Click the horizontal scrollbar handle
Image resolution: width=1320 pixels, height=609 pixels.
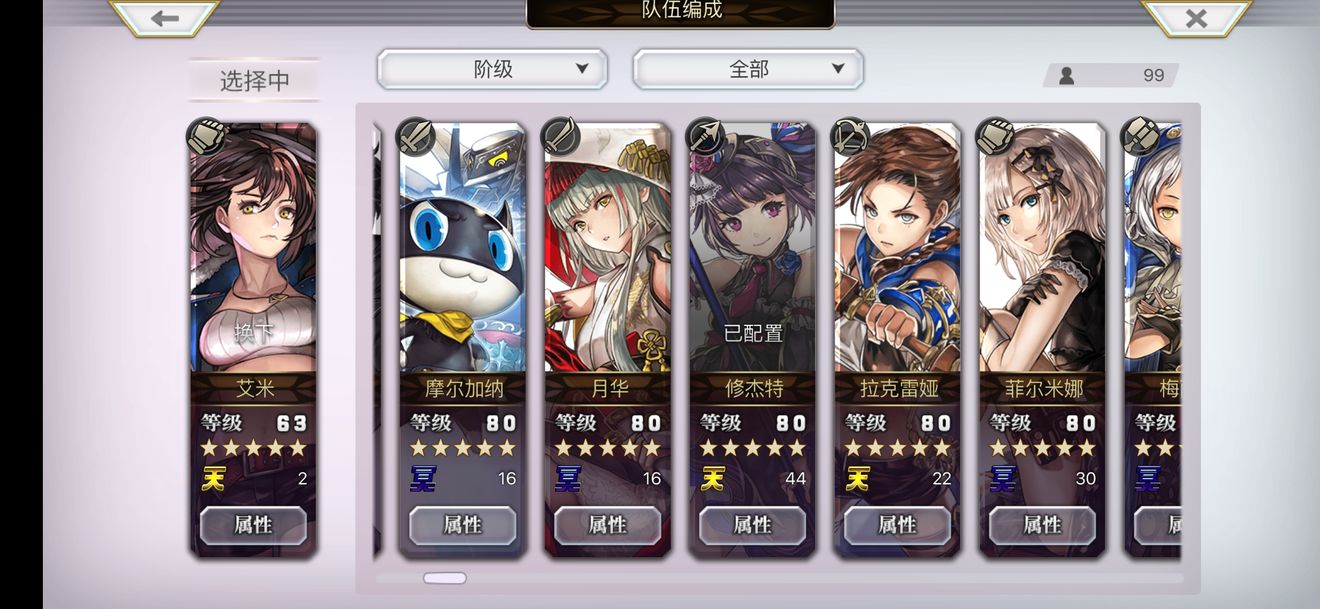[445, 578]
